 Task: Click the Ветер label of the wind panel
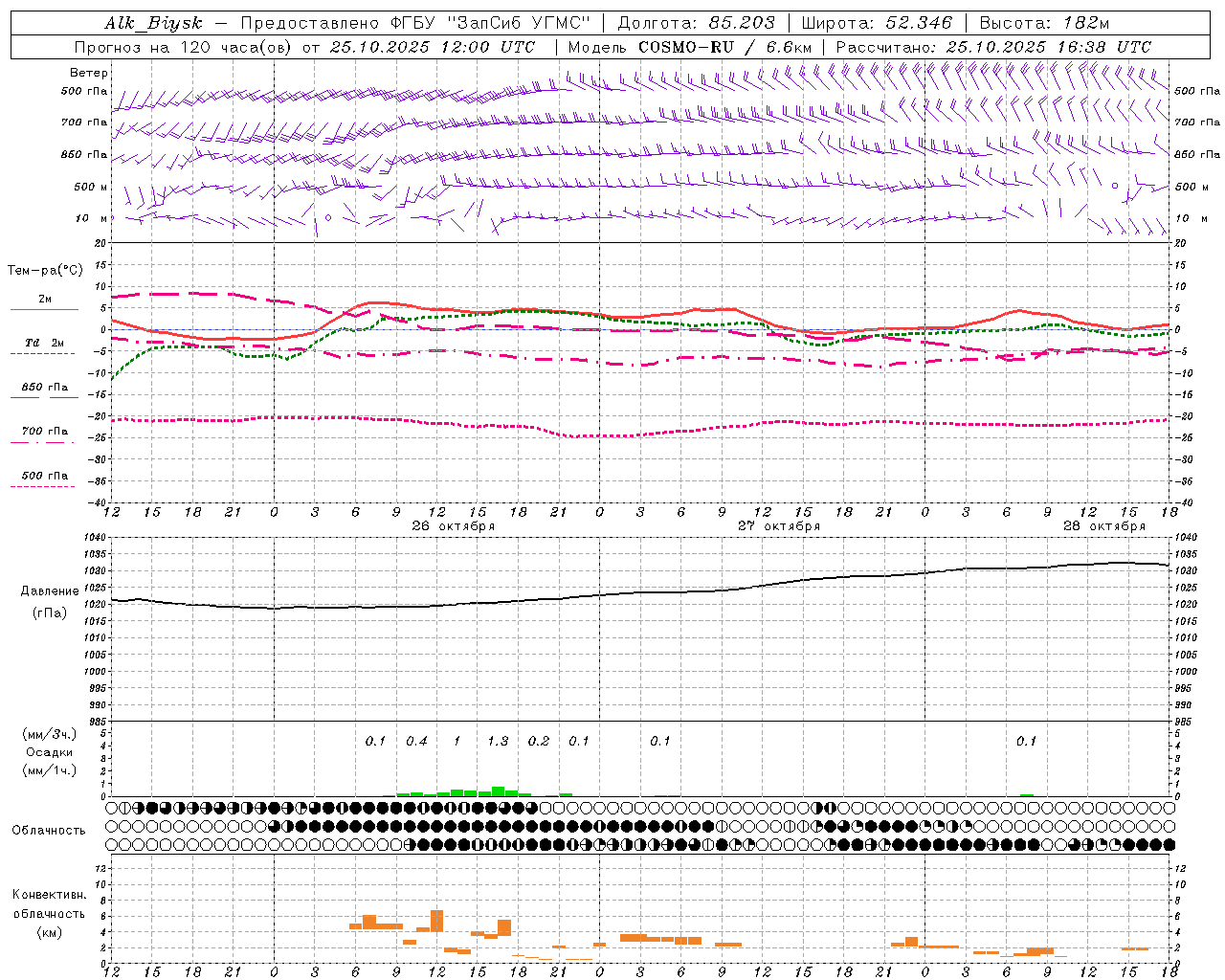(x=89, y=73)
